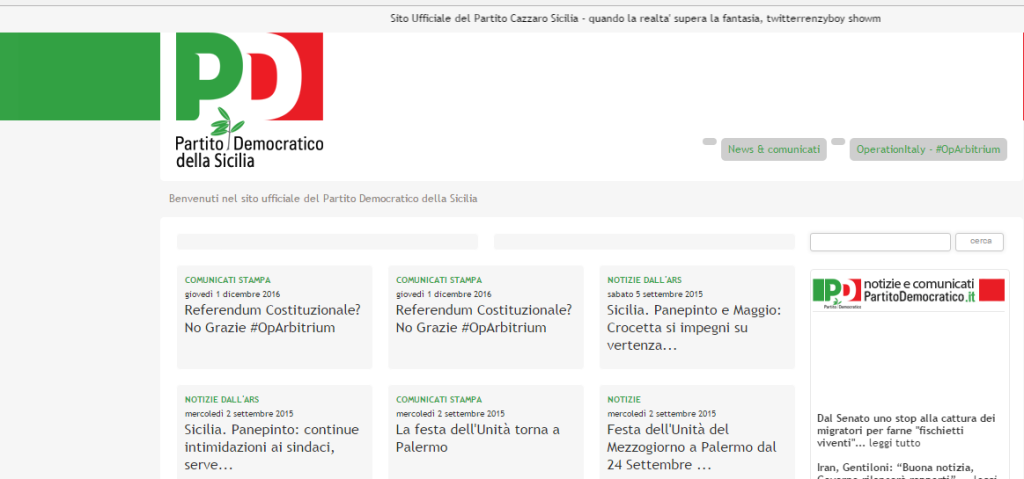Click the red square in the PartitoDemocratico.it banner
The width and height of the screenshot is (1024, 479).
click(991, 291)
